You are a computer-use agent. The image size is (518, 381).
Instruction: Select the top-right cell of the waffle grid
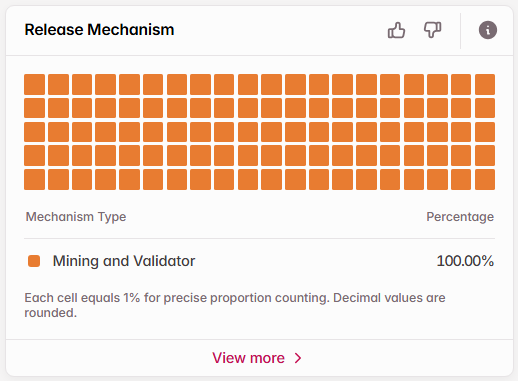tap(485, 84)
